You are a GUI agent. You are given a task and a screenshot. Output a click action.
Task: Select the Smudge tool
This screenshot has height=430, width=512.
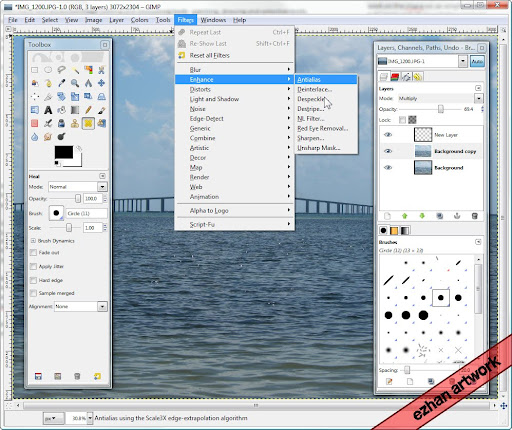(48, 137)
